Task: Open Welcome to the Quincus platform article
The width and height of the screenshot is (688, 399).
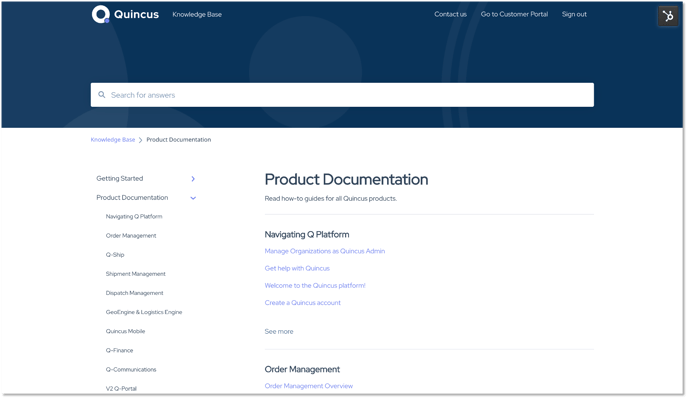Action: [x=315, y=285]
